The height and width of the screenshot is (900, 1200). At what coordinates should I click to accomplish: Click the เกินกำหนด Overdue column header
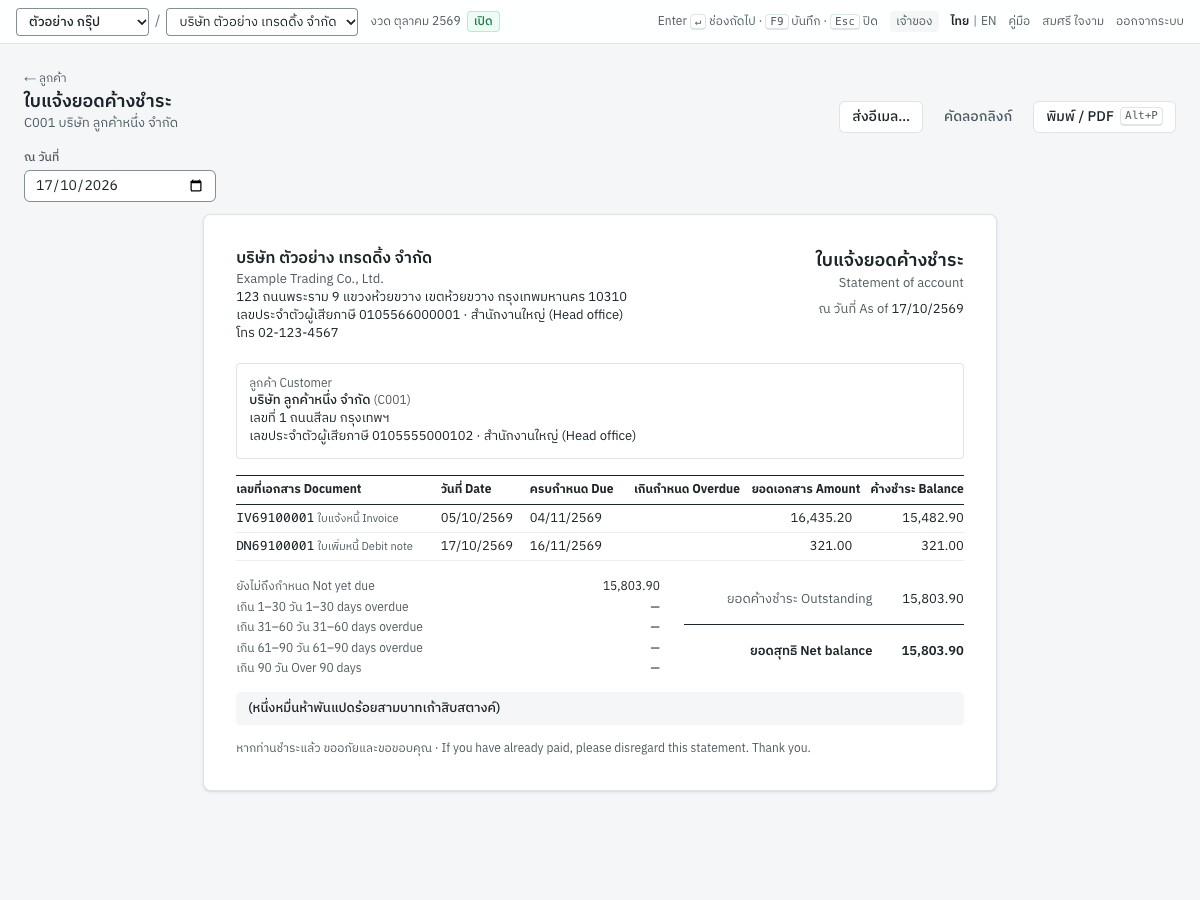pyautogui.click(x=687, y=489)
